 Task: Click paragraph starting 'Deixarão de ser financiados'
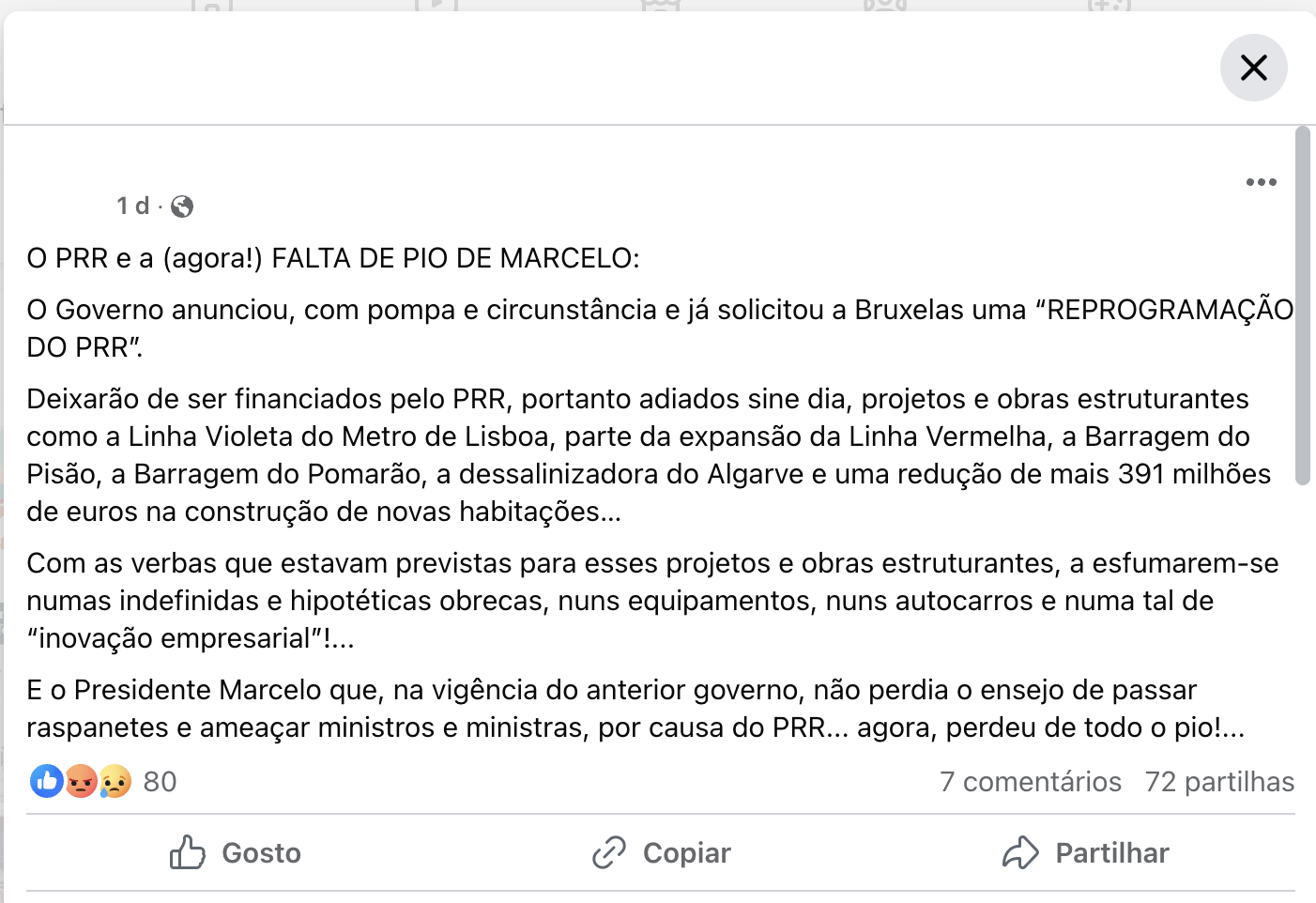pos(649,455)
